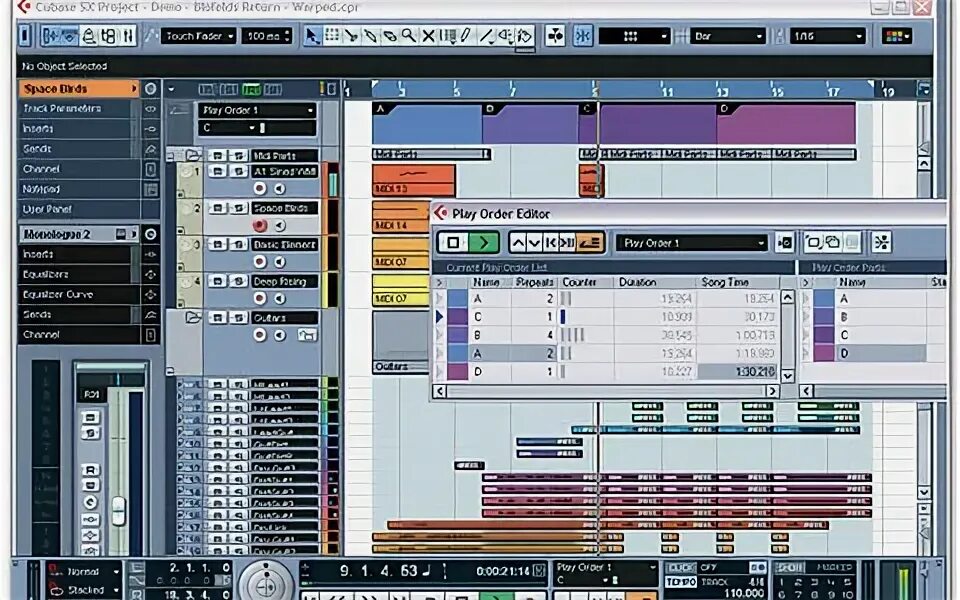
Task: Solo the Basic Element track
Action: point(239,244)
